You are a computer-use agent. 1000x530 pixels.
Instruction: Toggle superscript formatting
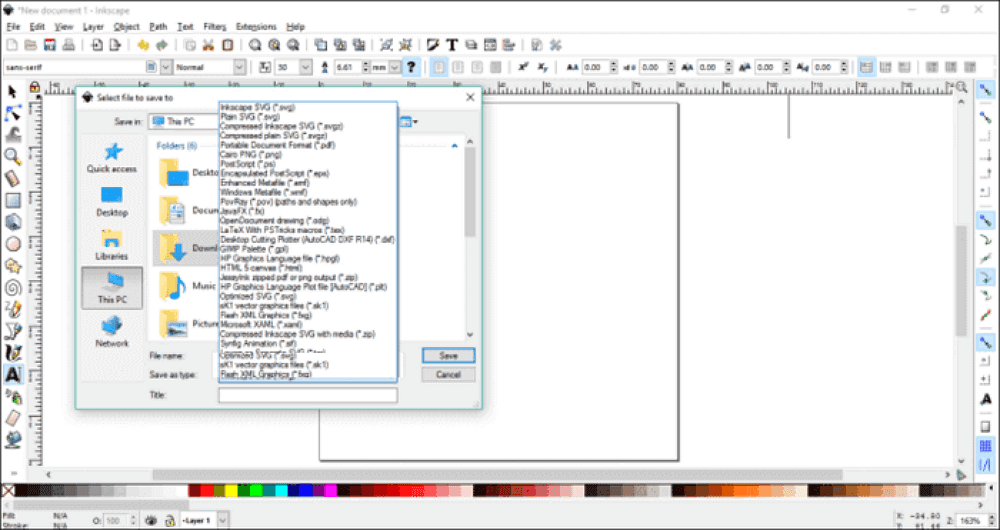coord(524,67)
